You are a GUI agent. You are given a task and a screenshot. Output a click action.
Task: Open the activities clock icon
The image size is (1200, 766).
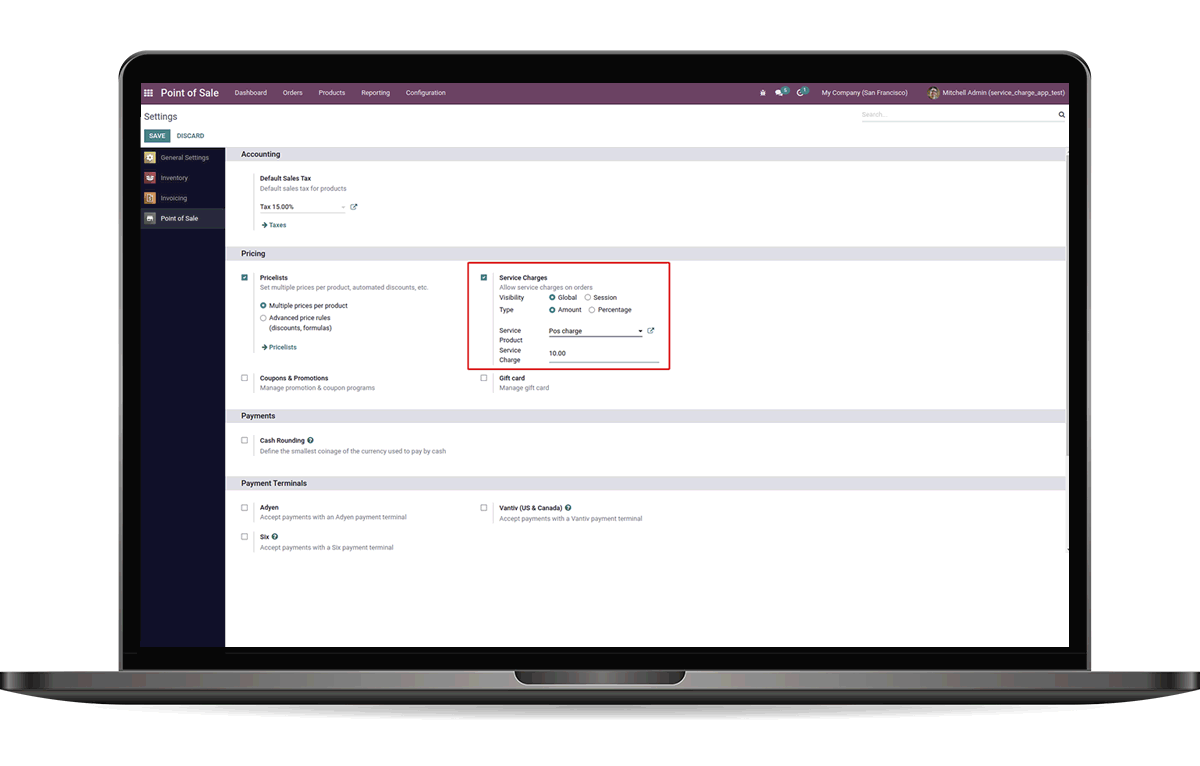[802, 92]
